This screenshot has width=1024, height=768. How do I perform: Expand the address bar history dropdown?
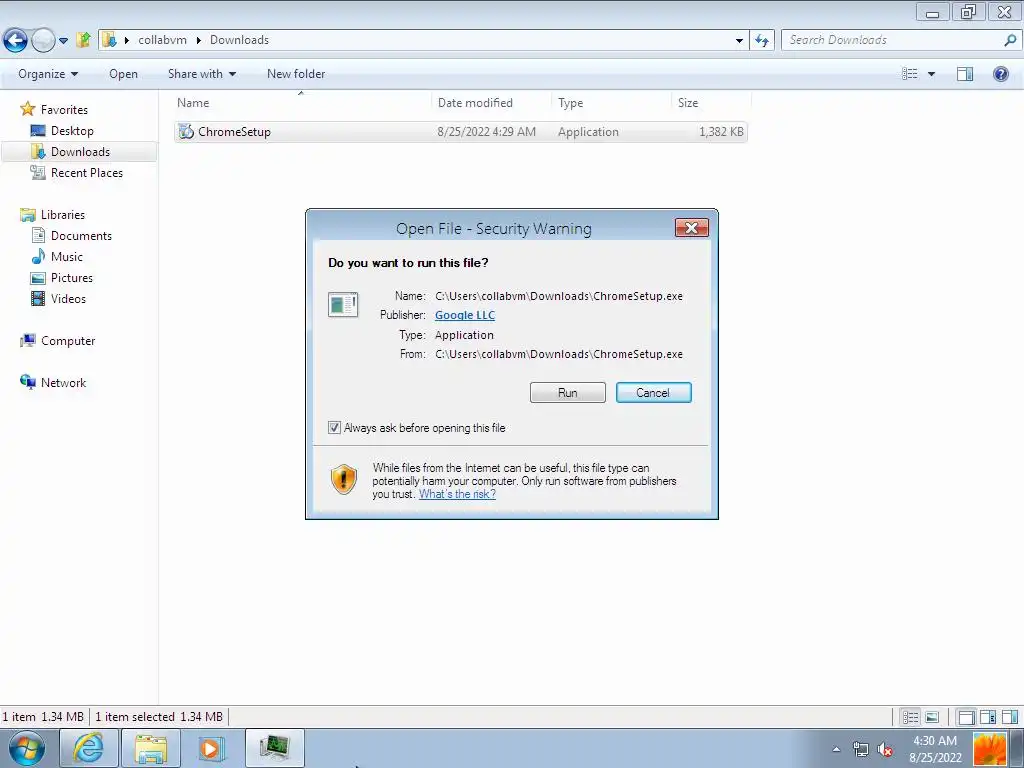(x=739, y=40)
